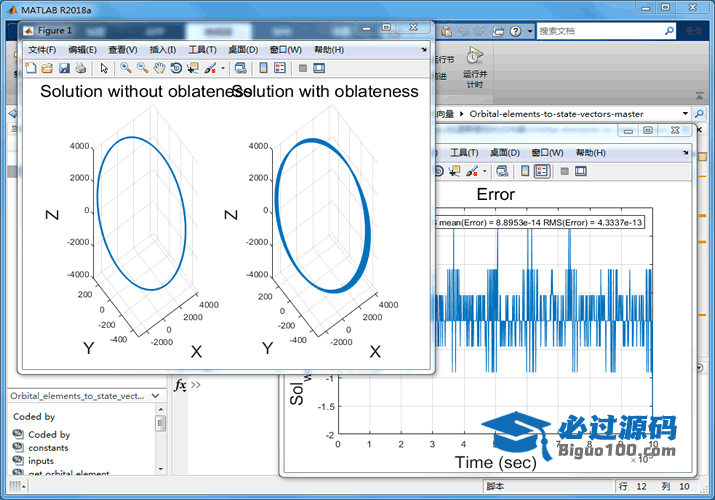Click paste icon in MATLAB quick access toolbar
715x500 pixels.
point(446,31)
